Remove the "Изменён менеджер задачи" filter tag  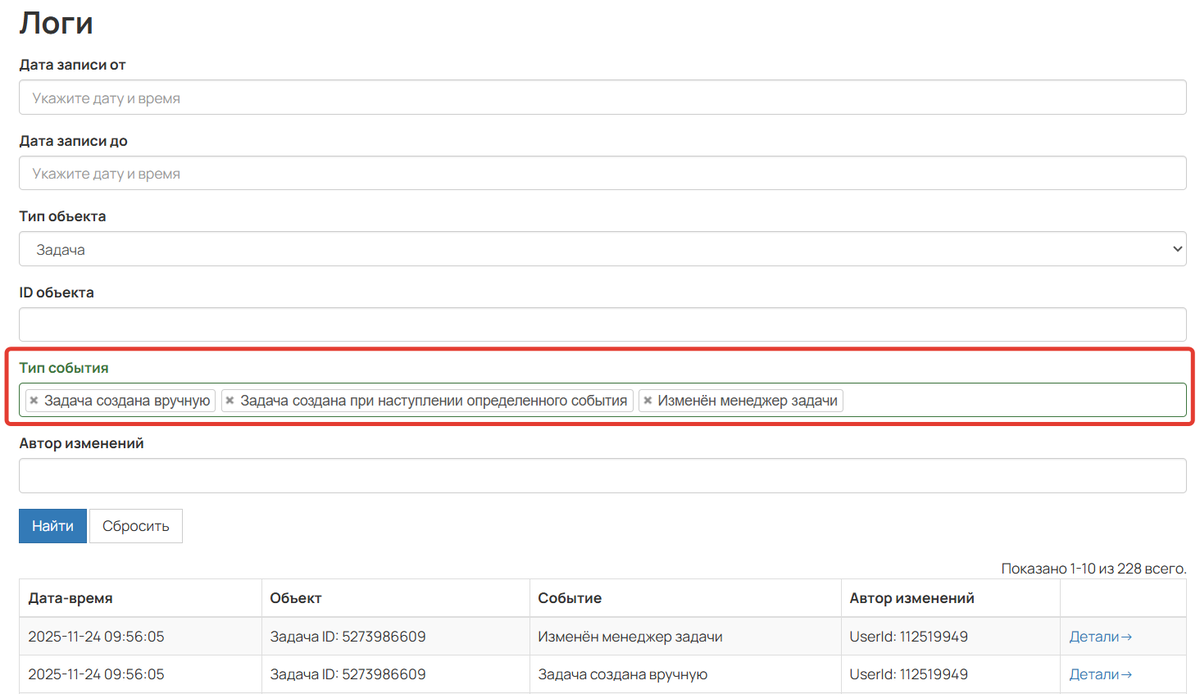[648, 401]
